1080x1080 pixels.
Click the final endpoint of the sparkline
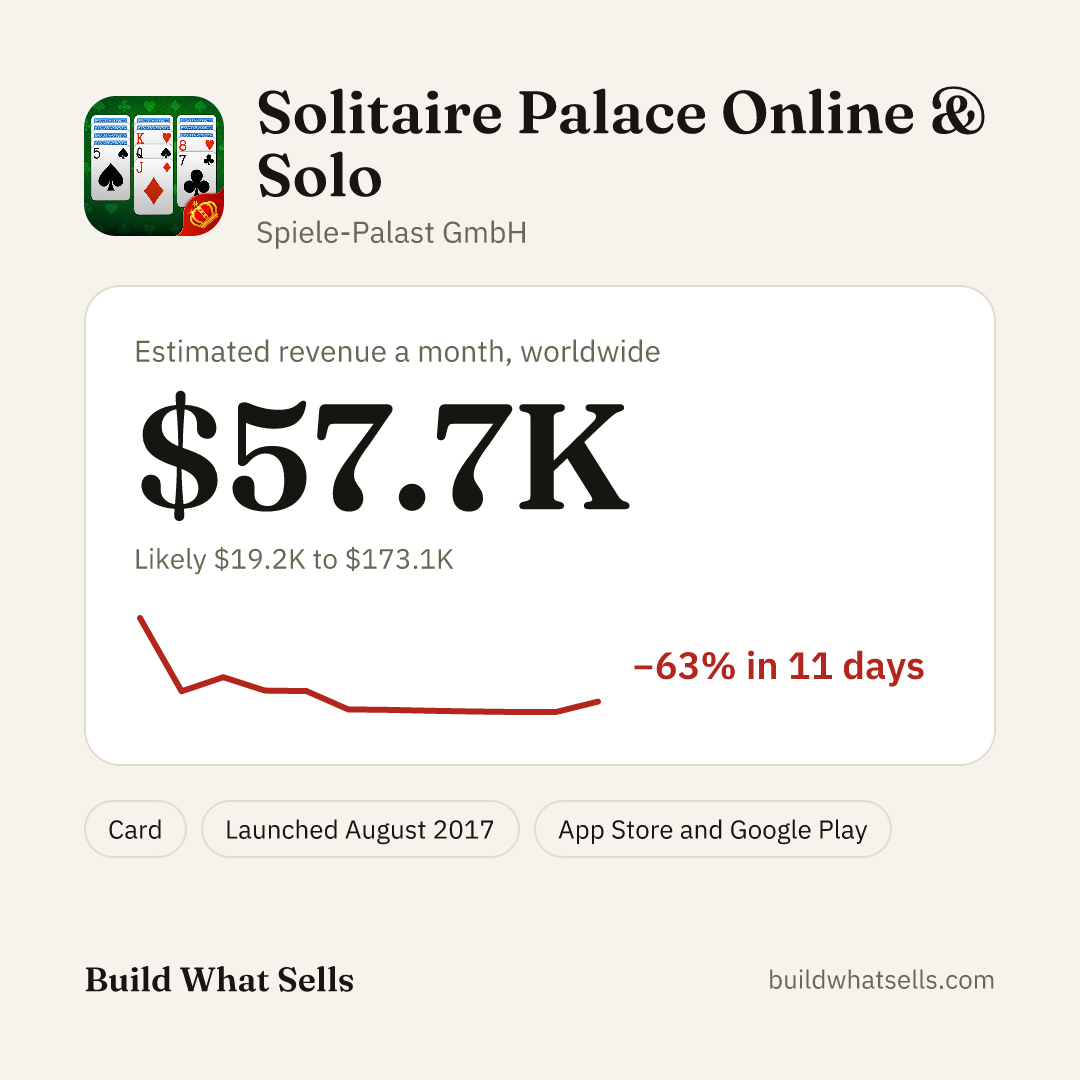[x=599, y=702]
